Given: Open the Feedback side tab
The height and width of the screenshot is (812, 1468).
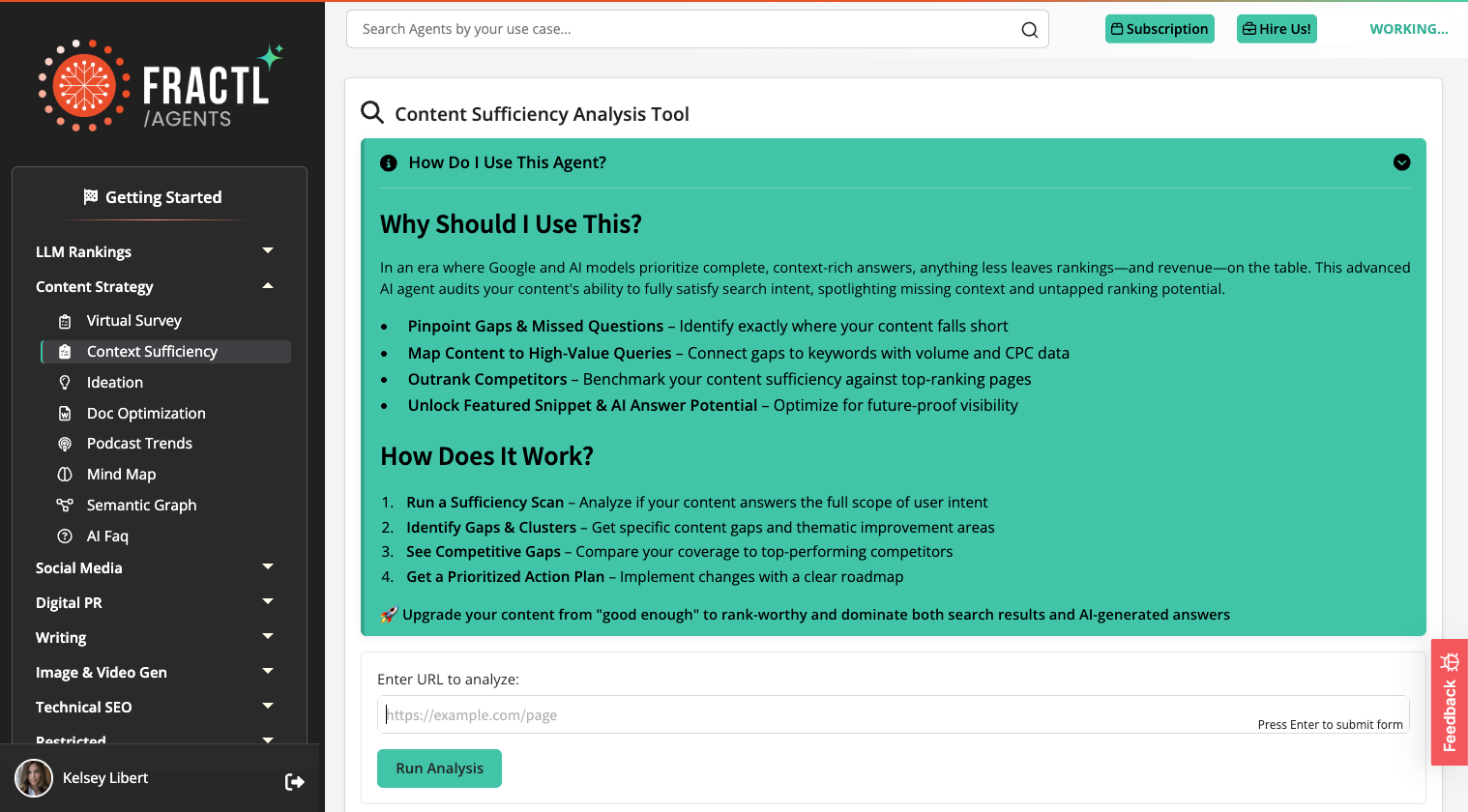Looking at the screenshot, I should click(1449, 703).
